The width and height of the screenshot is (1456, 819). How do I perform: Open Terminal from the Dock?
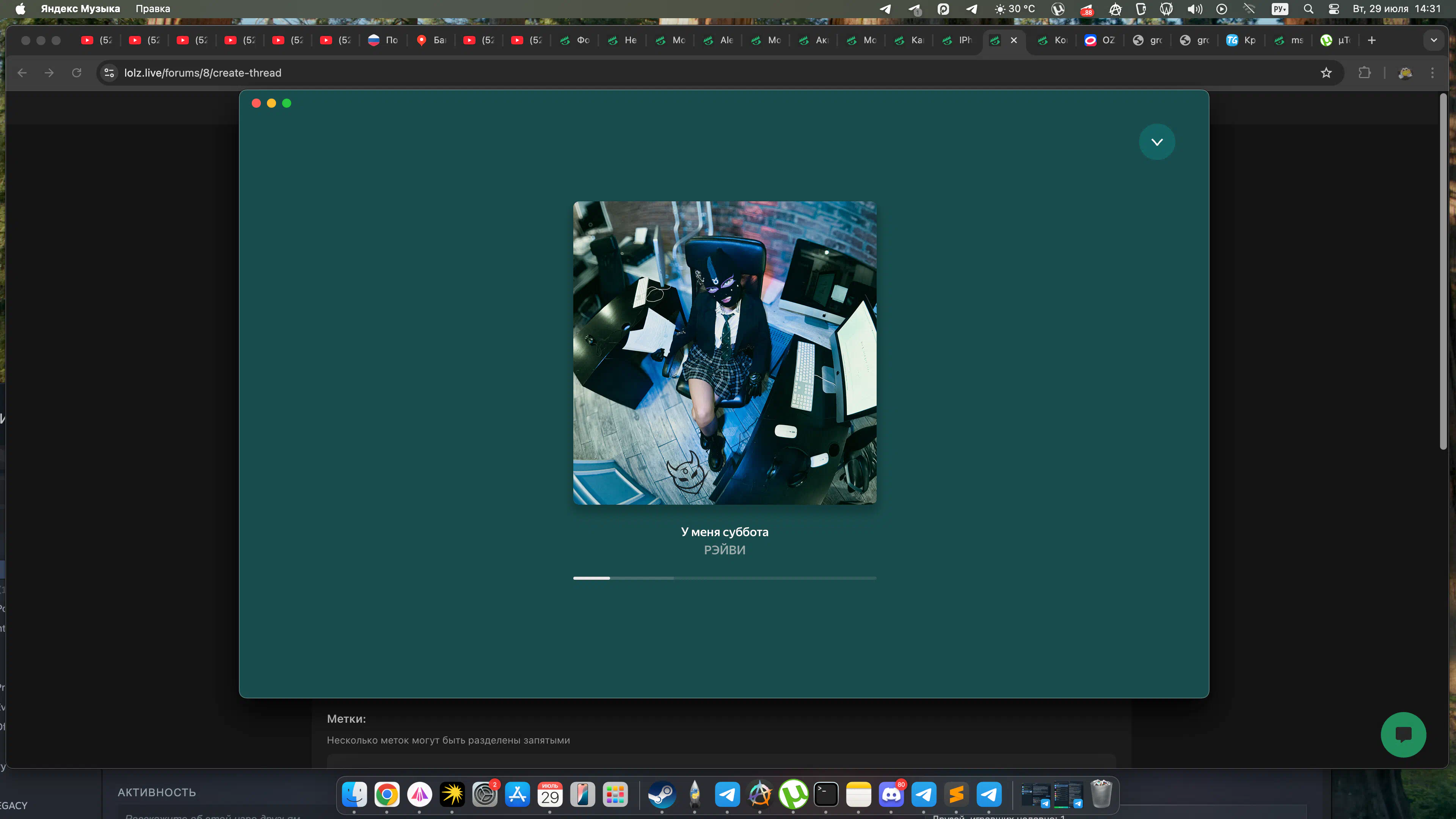(x=826, y=794)
